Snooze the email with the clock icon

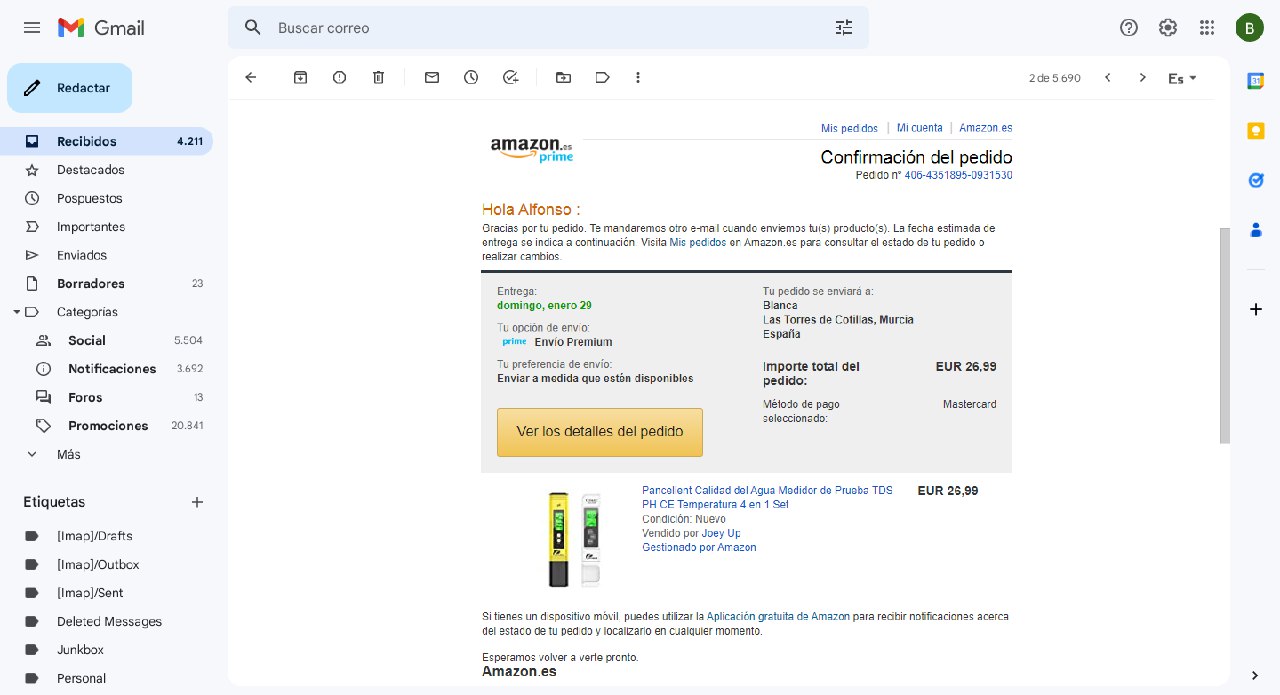click(x=471, y=77)
